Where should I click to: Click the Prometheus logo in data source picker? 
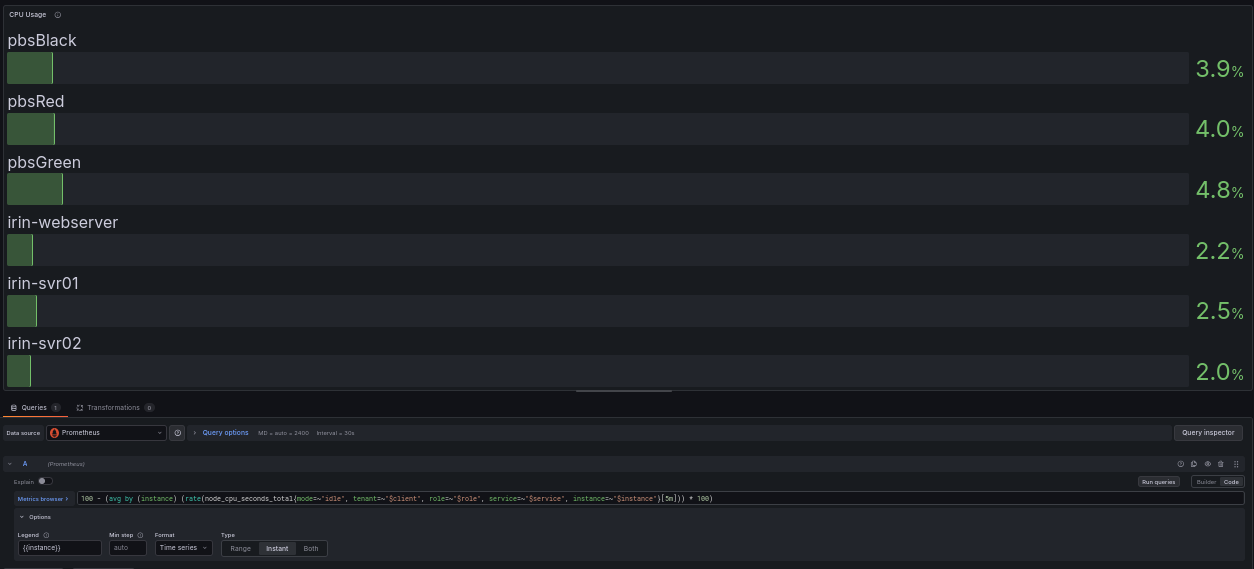(x=55, y=433)
